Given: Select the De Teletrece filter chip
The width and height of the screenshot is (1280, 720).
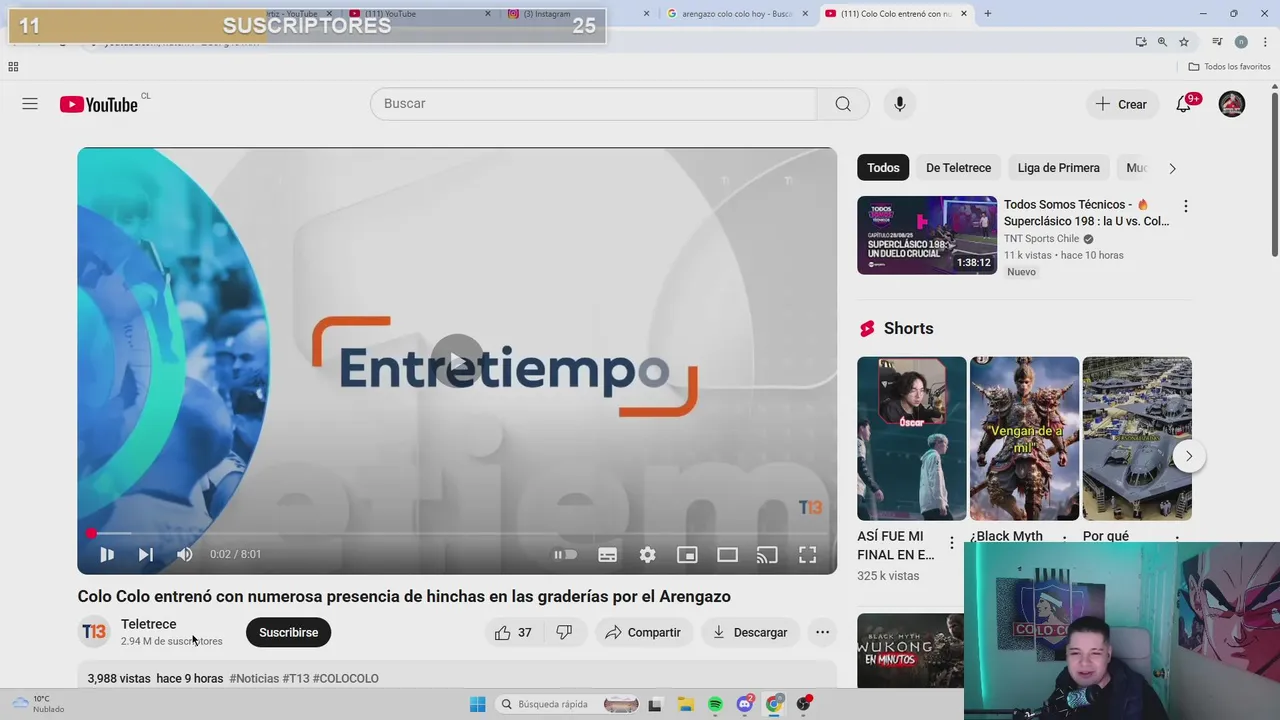Looking at the screenshot, I should [958, 168].
